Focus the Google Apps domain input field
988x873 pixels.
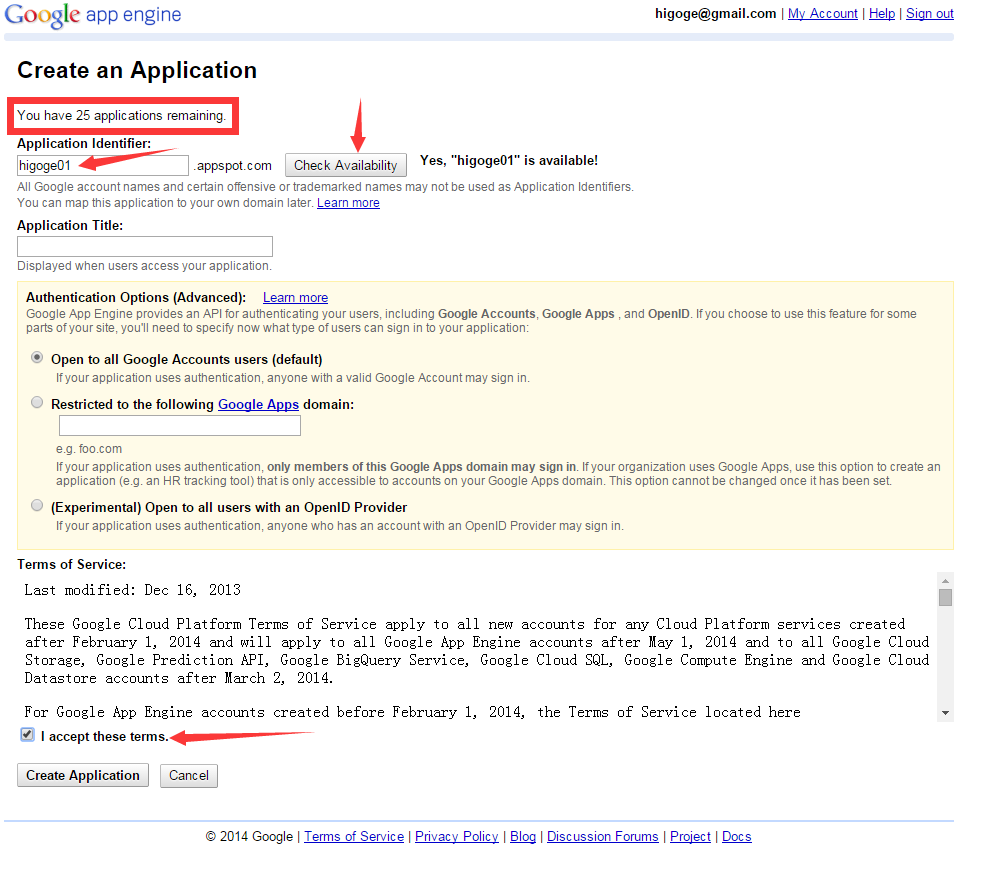(180, 425)
